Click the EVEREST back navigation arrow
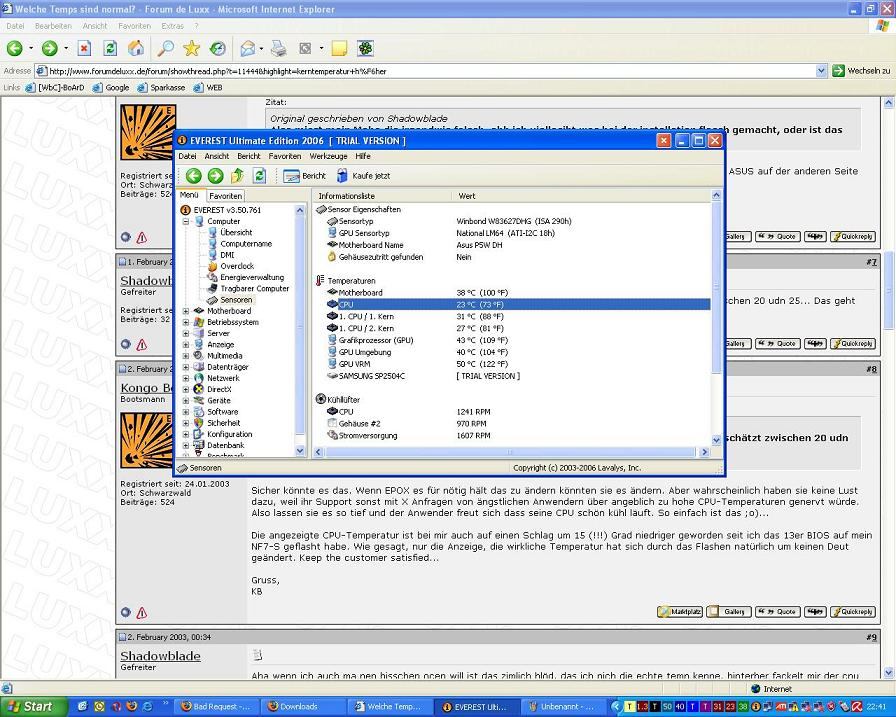Image resolution: width=896 pixels, height=717 pixels. pos(193,176)
